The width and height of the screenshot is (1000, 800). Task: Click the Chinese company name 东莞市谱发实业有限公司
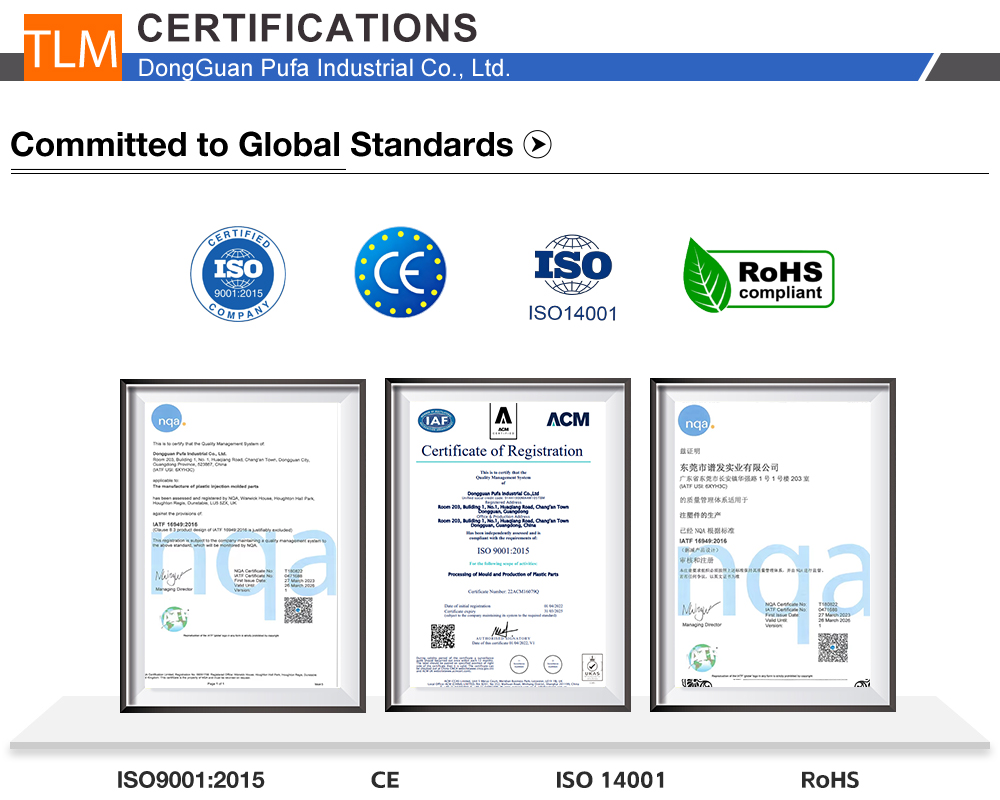(x=729, y=467)
